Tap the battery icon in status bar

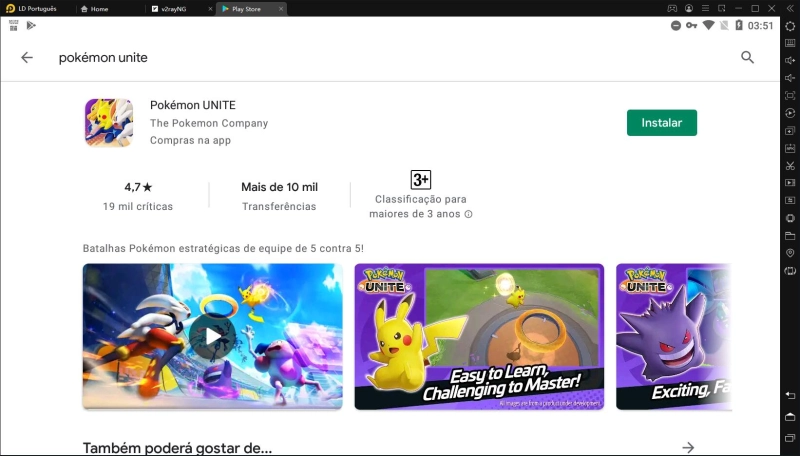click(x=739, y=25)
